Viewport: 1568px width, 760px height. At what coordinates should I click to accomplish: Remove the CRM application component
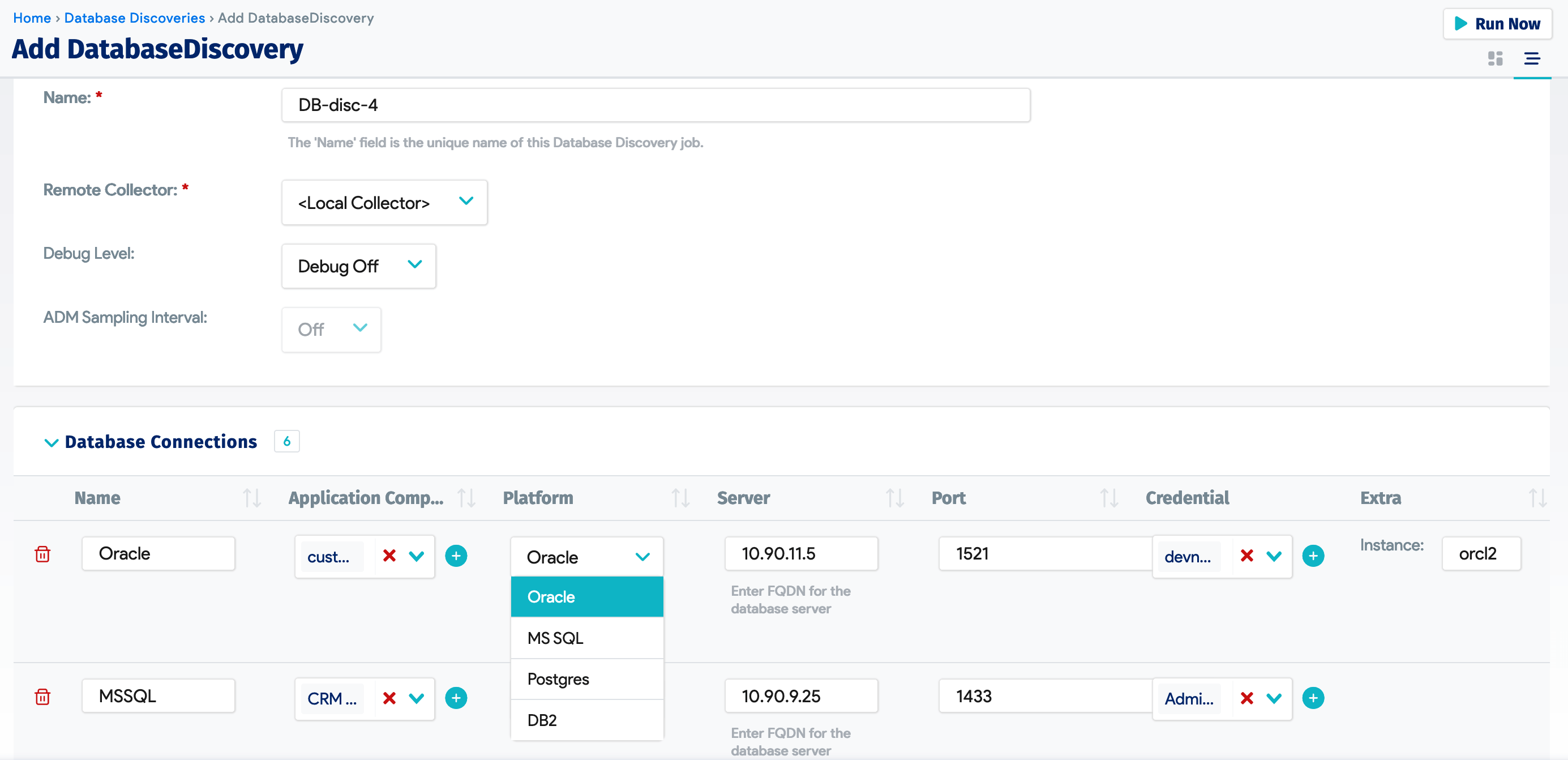(388, 698)
